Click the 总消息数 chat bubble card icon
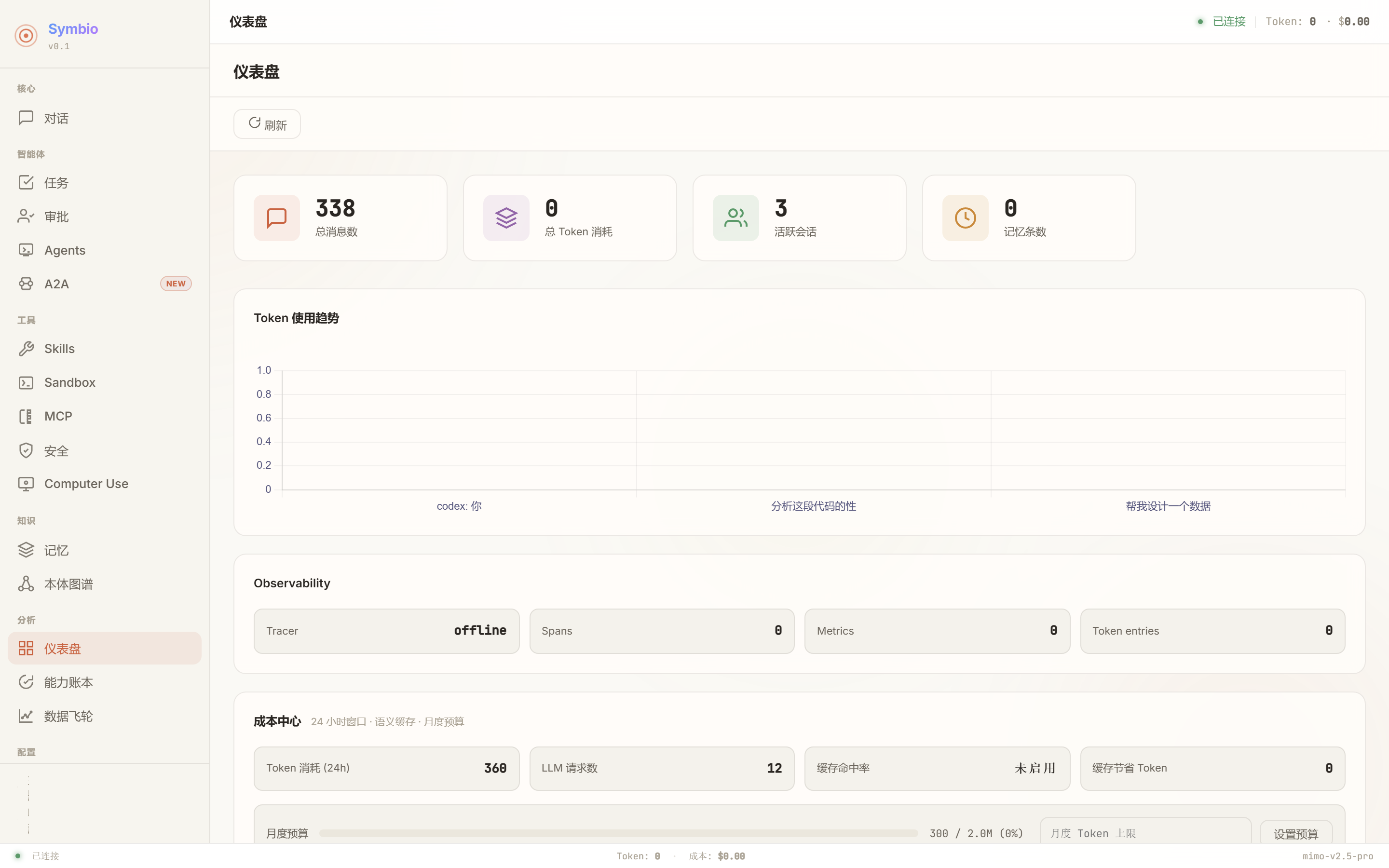This screenshot has width=1389, height=868. coord(277,218)
